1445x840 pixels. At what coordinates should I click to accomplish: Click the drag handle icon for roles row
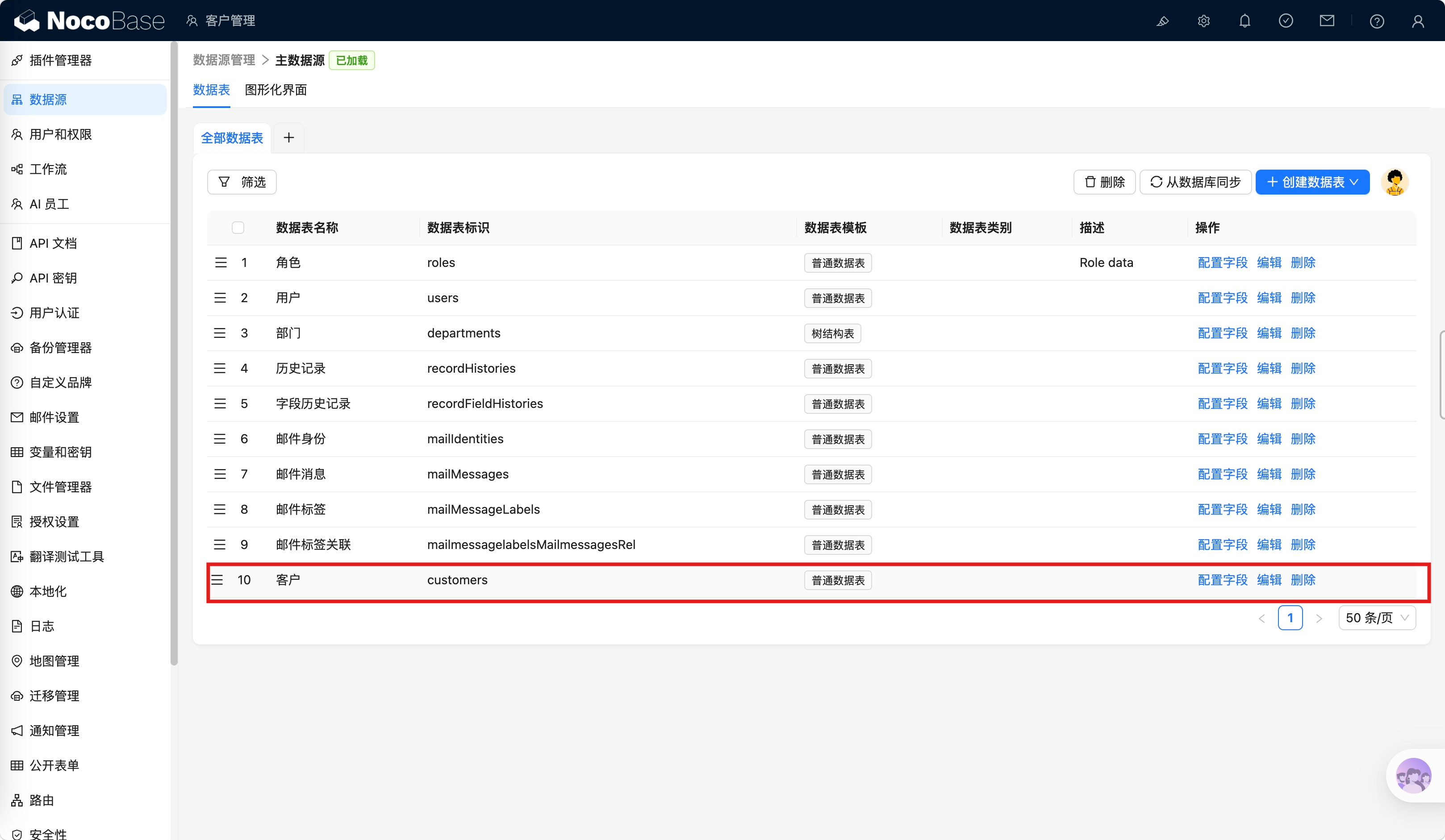click(221, 262)
